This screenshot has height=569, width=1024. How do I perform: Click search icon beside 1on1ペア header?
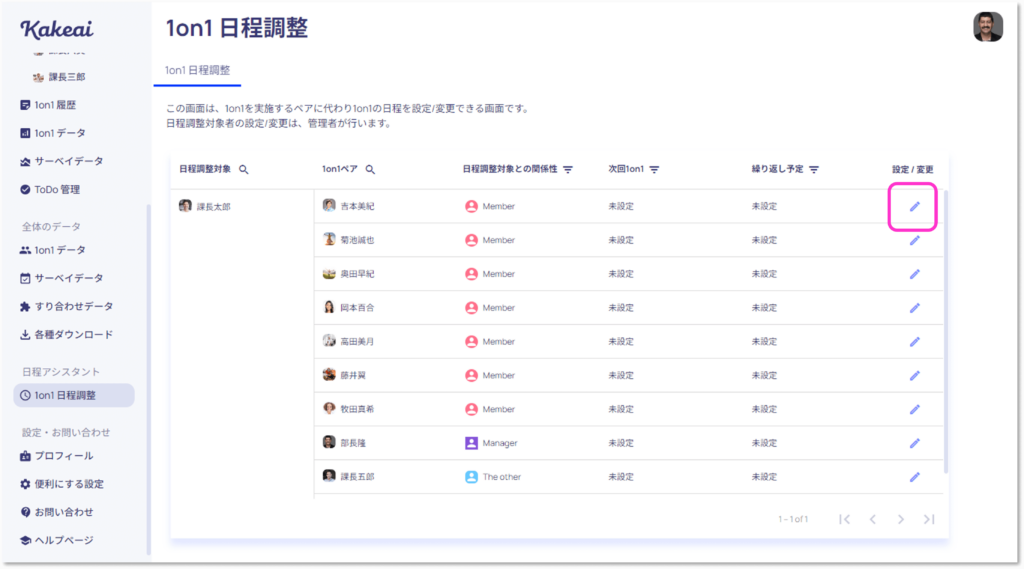pyautogui.click(x=370, y=170)
